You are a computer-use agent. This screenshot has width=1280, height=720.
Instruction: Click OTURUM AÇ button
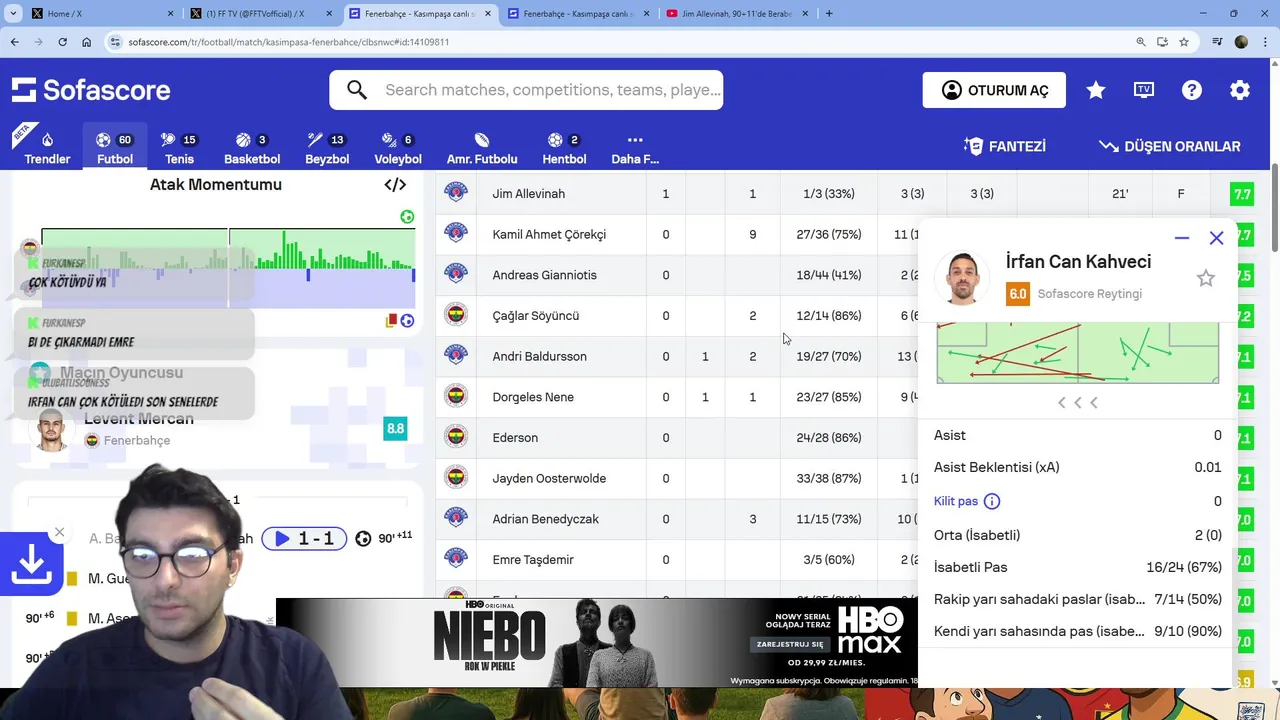point(994,90)
